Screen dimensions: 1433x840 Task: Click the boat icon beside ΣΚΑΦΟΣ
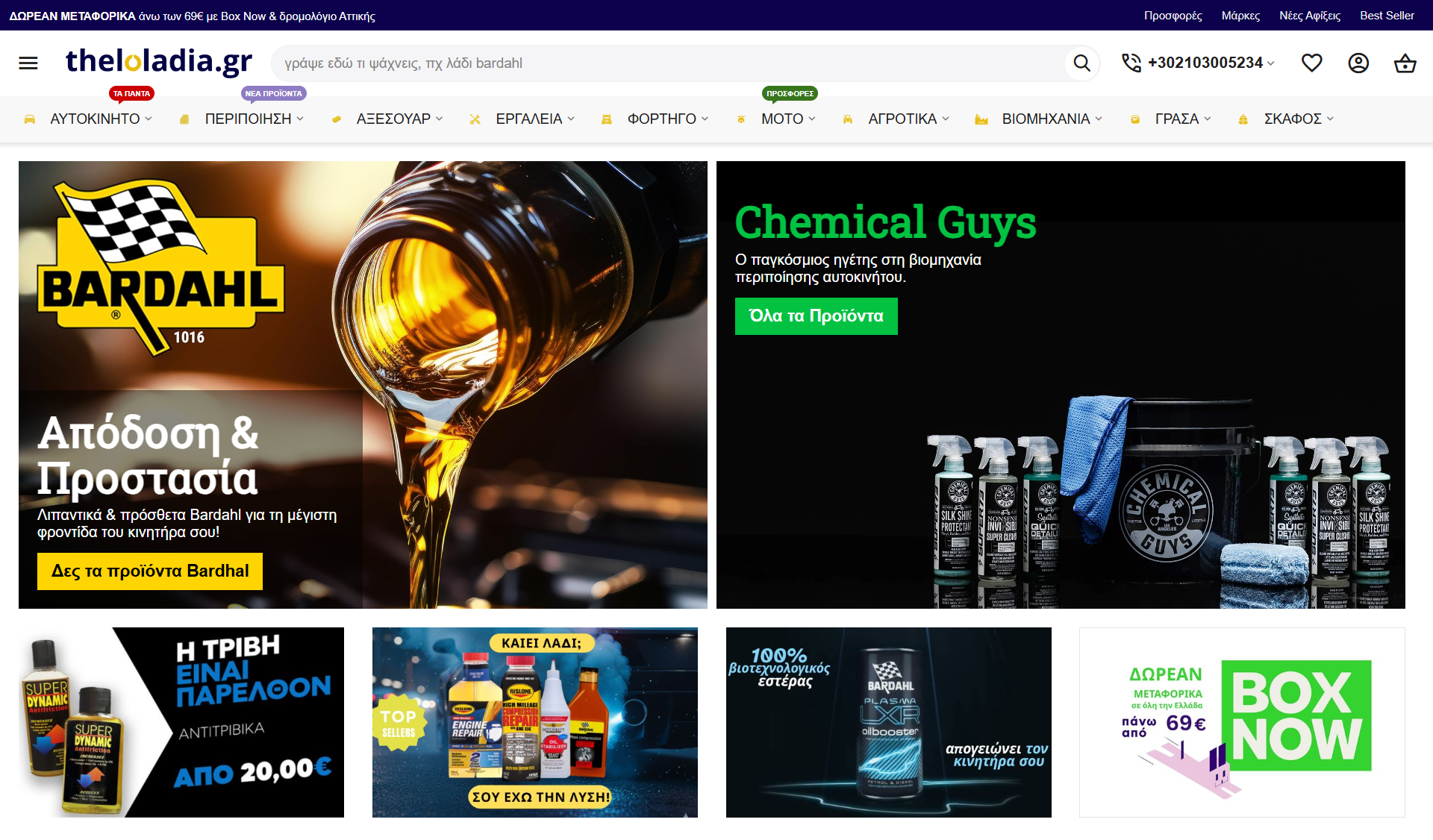click(x=1243, y=119)
